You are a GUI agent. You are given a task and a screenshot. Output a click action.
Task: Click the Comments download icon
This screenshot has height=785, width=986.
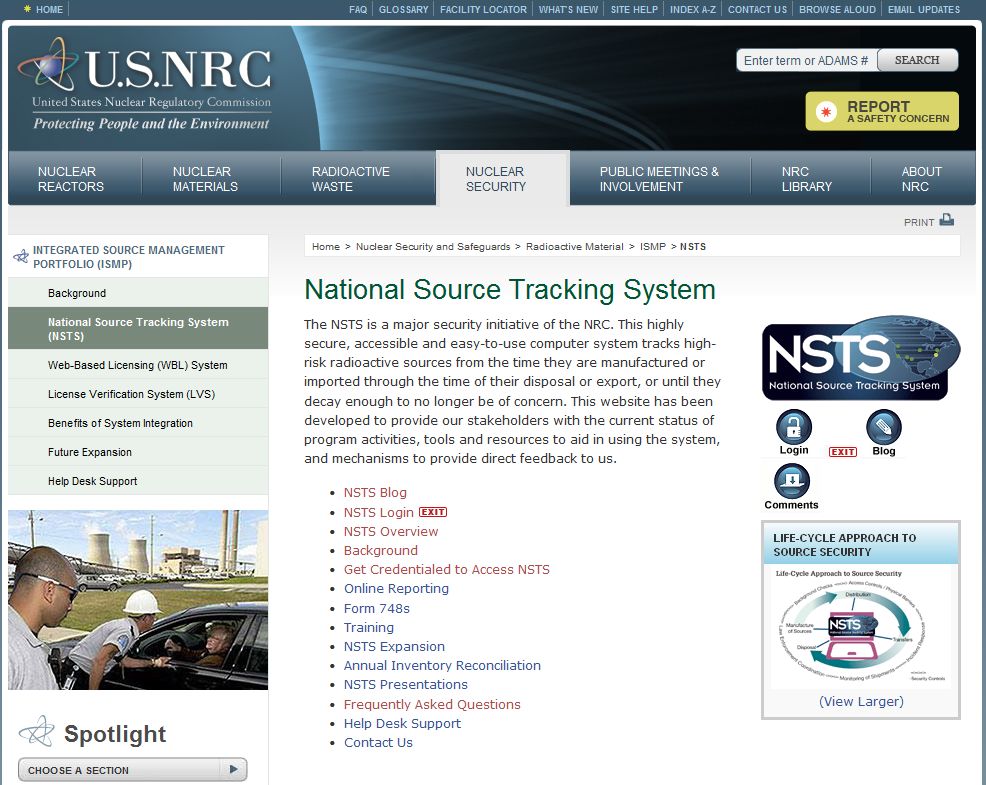[x=792, y=481]
